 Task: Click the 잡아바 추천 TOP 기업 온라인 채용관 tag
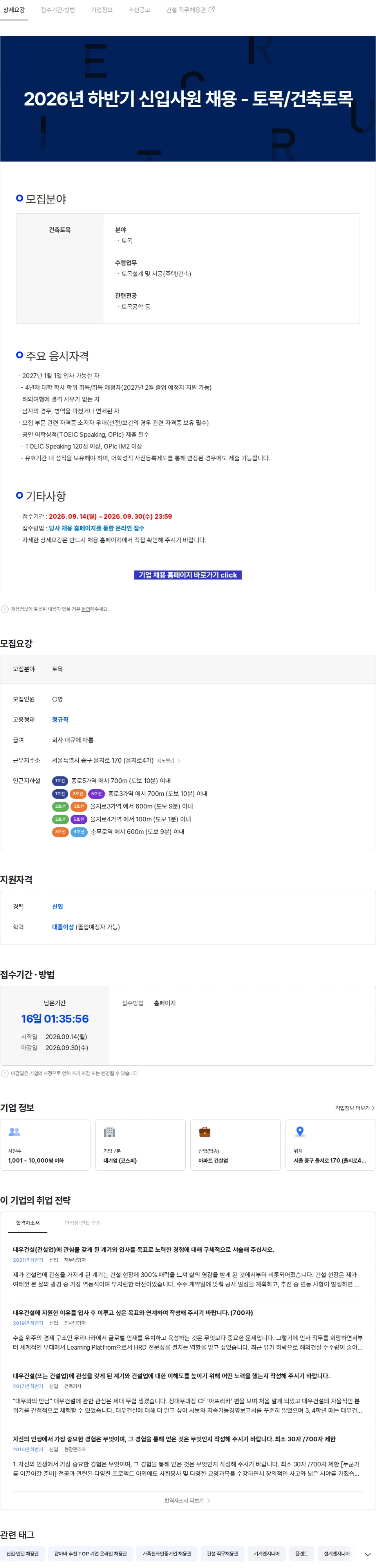tap(90, 1553)
